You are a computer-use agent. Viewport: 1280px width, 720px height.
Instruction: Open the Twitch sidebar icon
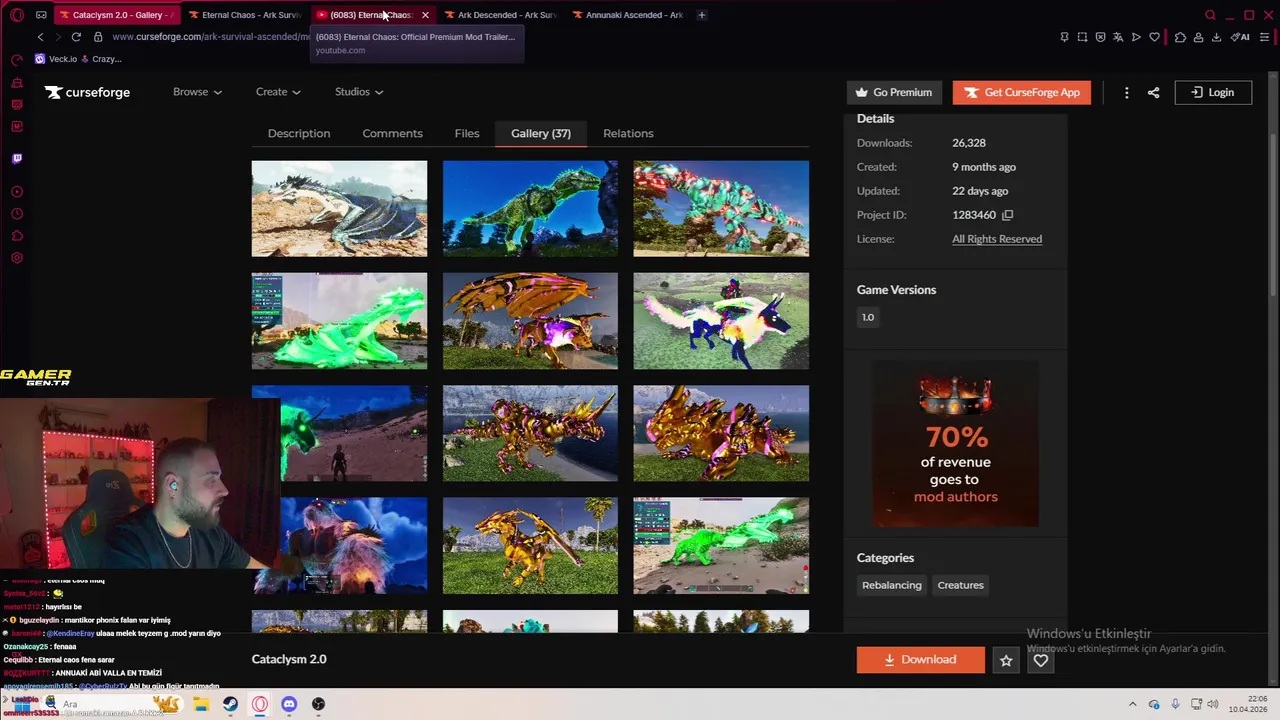coord(17,158)
